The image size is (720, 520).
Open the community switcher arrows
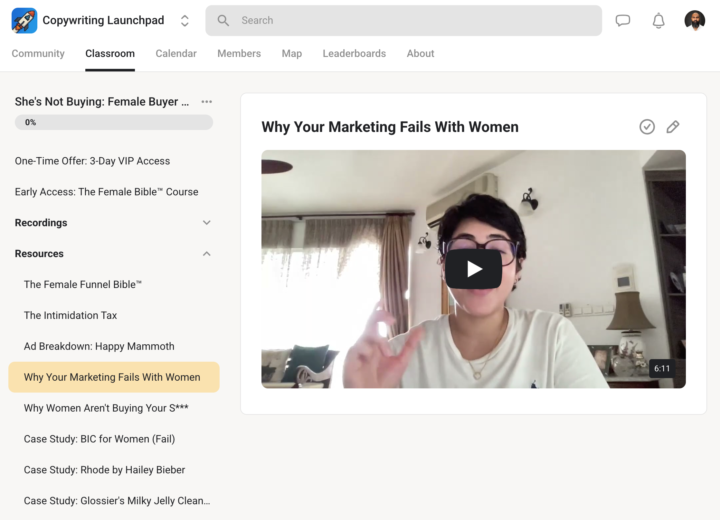(x=185, y=21)
